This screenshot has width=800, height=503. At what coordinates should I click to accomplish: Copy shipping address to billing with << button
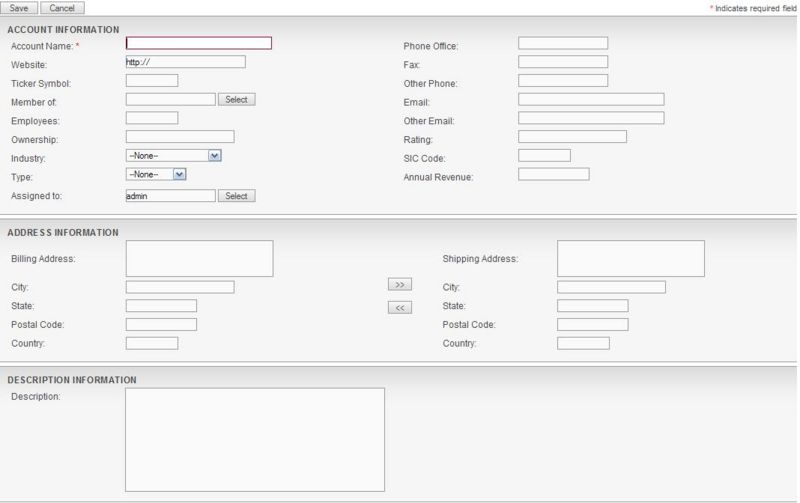pos(399,307)
